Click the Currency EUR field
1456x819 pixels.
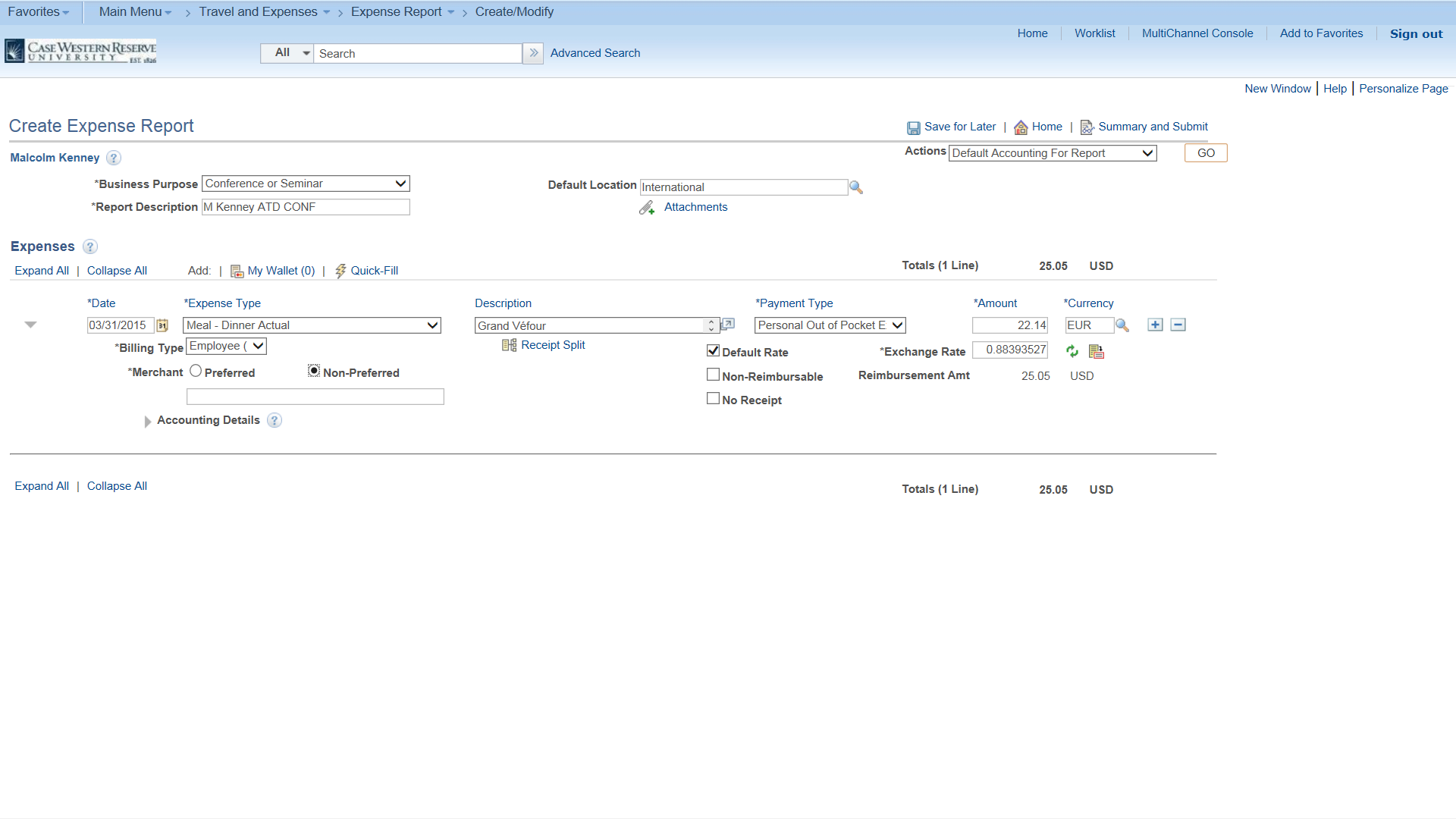tap(1090, 325)
